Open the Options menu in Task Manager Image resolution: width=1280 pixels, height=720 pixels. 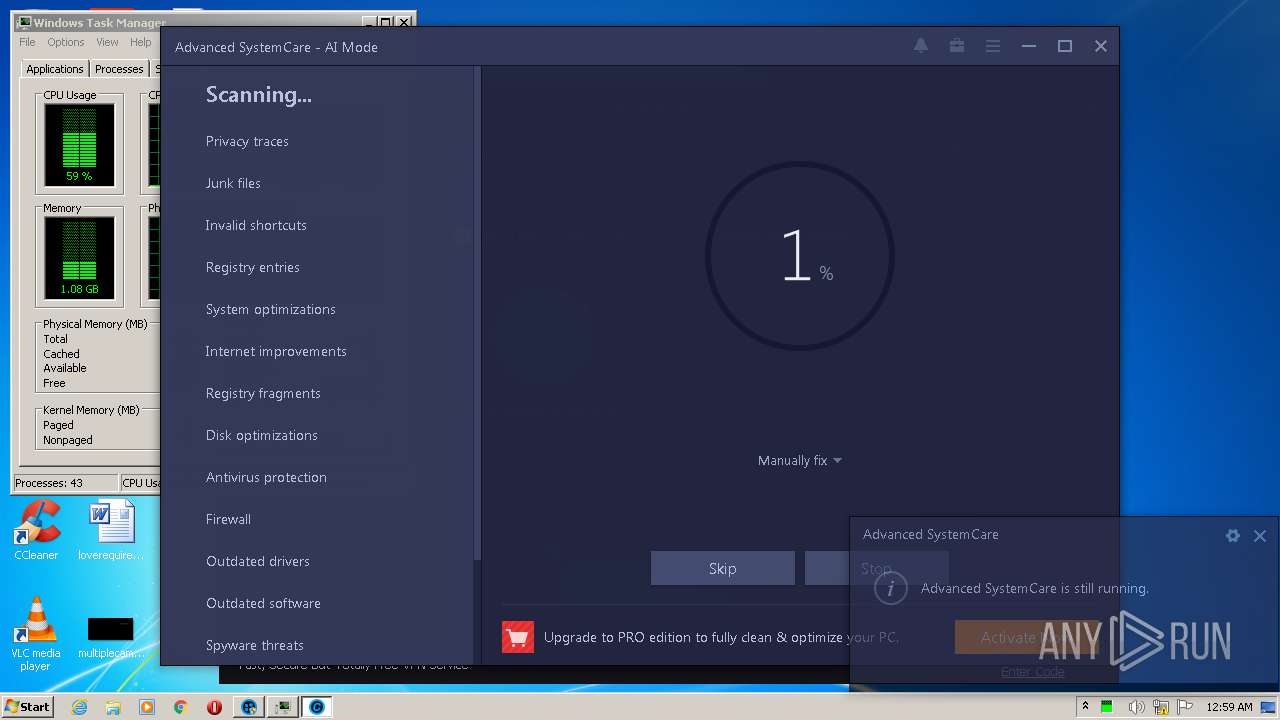pyautogui.click(x=66, y=42)
